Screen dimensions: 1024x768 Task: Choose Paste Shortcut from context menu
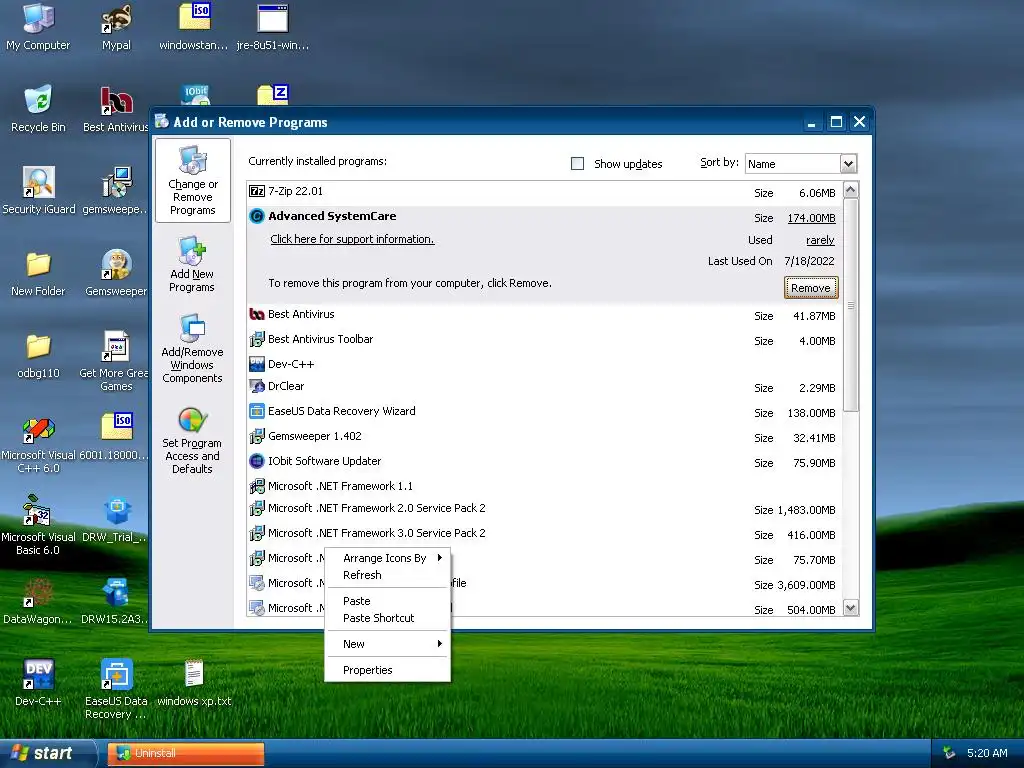pos(388,618)
